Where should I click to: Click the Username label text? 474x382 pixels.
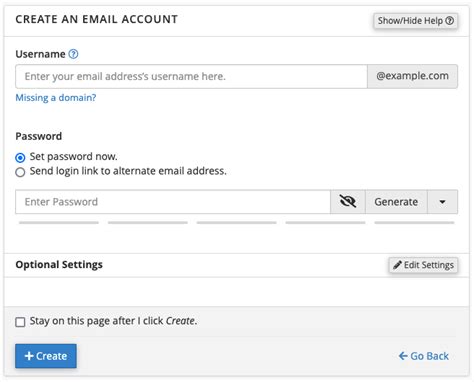(x=40, y=54)
